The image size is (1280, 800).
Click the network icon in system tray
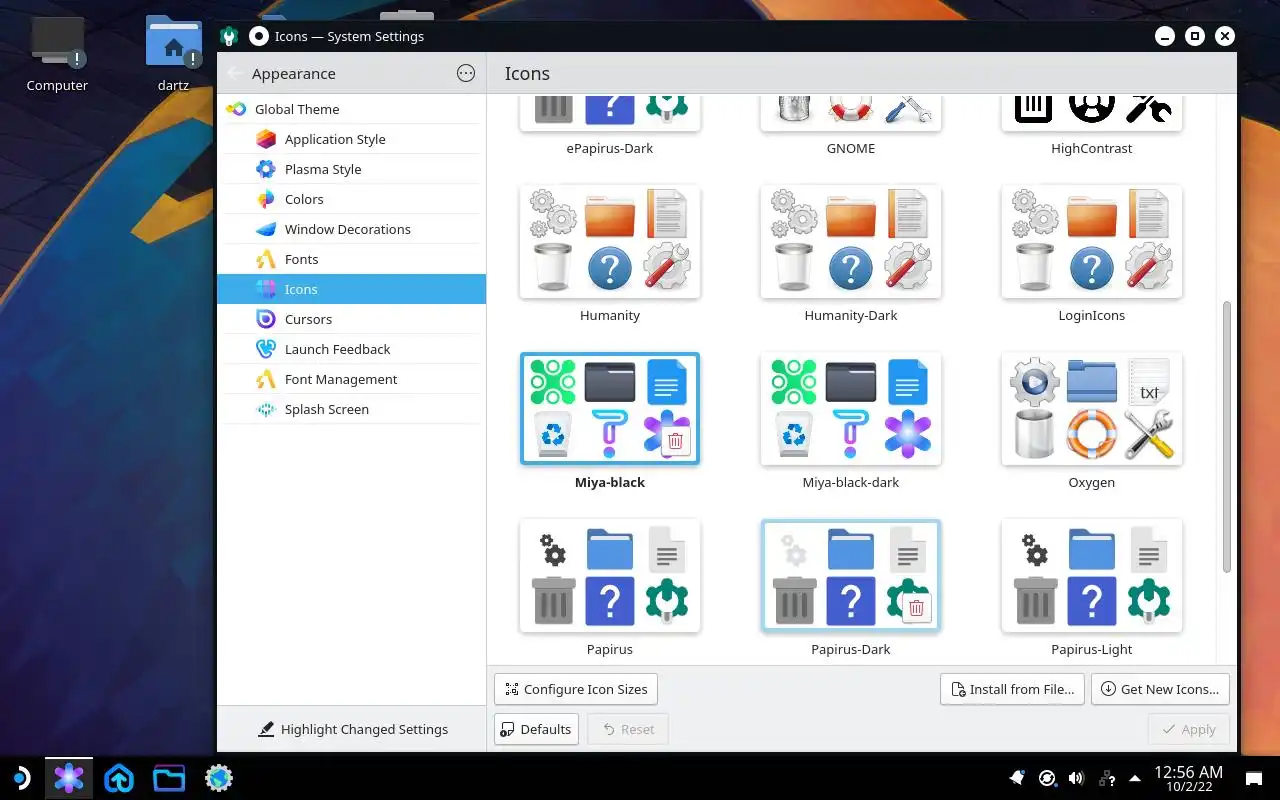click(x=1106, y=777)
